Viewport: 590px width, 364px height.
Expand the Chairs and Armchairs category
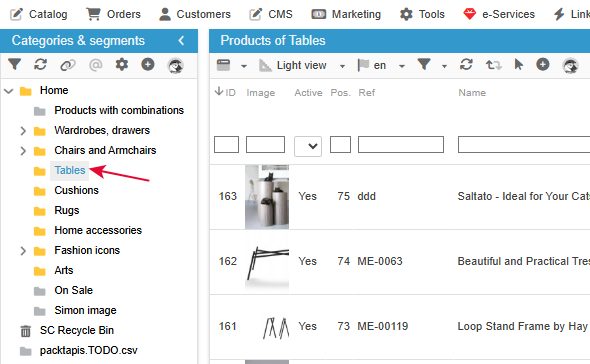click(x=23, y=151)
